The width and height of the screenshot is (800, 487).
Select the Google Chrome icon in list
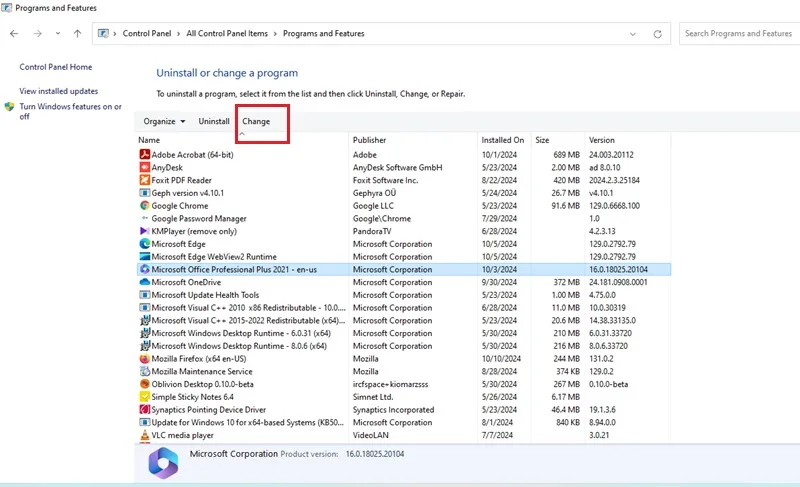(144, 206)
